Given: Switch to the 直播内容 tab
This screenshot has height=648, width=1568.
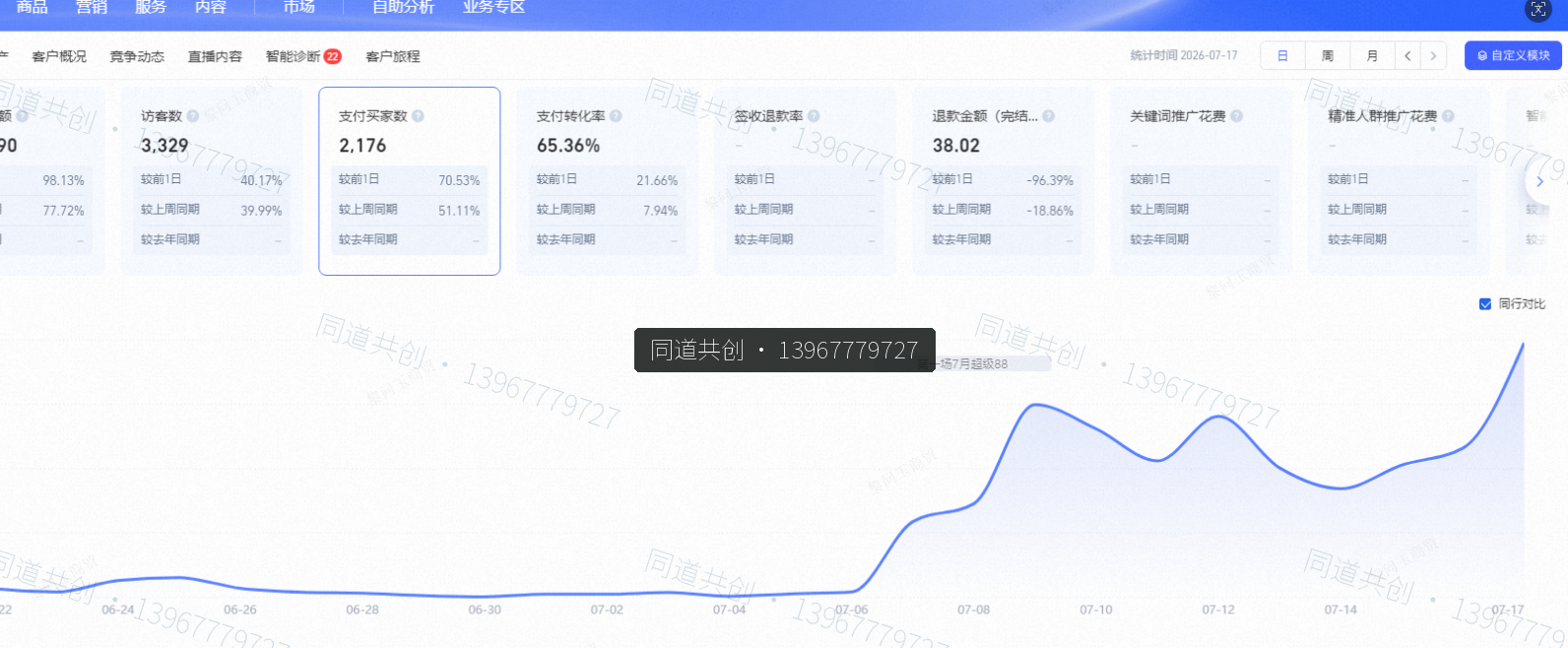Looking at the screenshot, I should point(215,57).
